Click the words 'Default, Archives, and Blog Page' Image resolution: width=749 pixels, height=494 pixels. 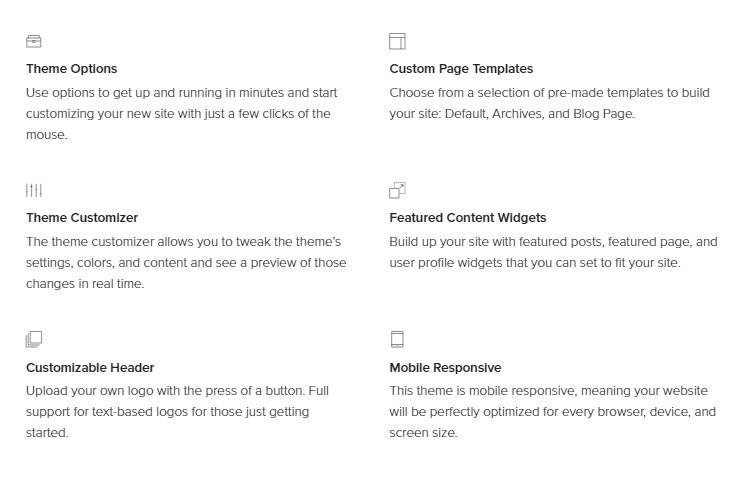pos(539,114)
